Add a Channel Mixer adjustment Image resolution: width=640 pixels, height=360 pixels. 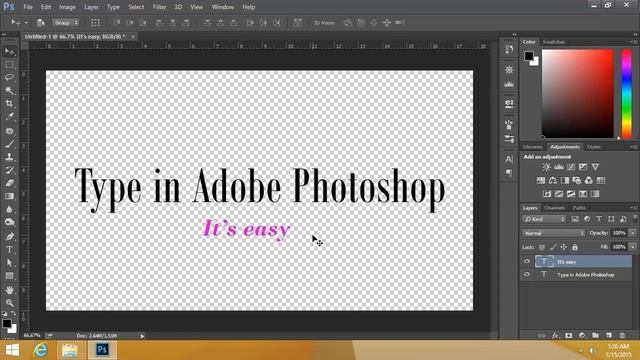(x=589, y=180)
